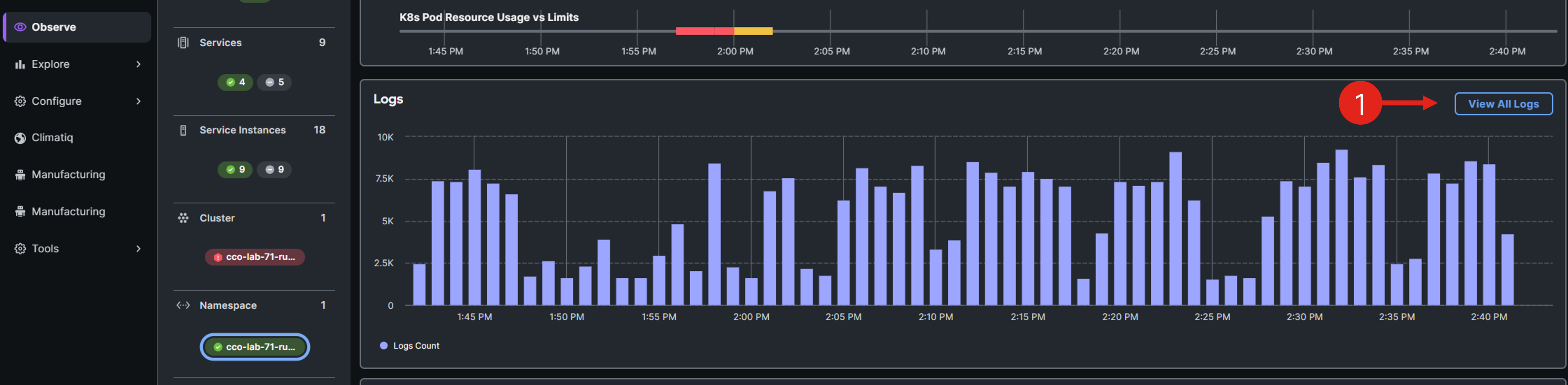Expand the Configure menu chevron
The image size is (1568, 385).
coord(138,101)
